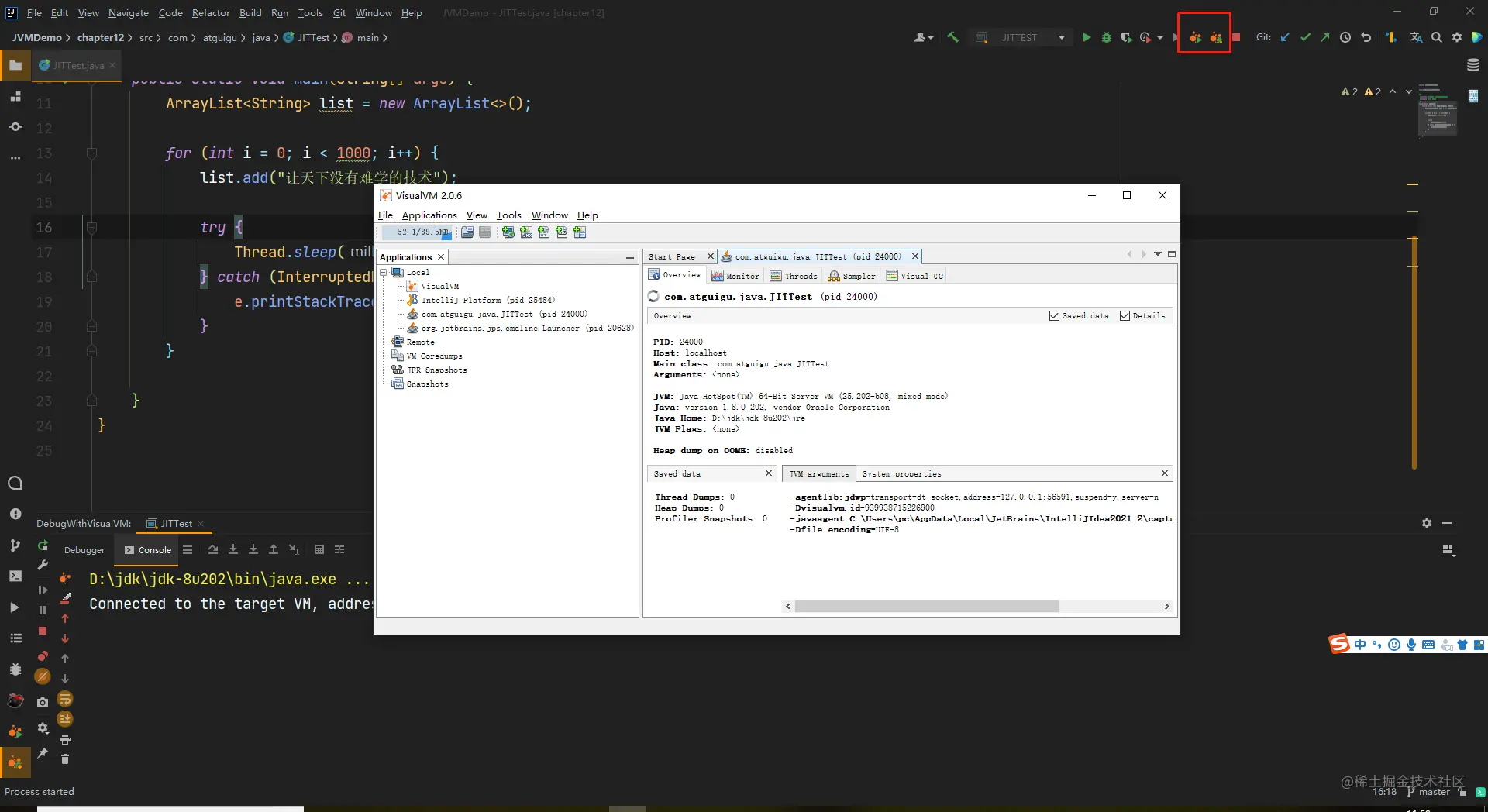Open debug panel settings gear menu

point(1427,523)
